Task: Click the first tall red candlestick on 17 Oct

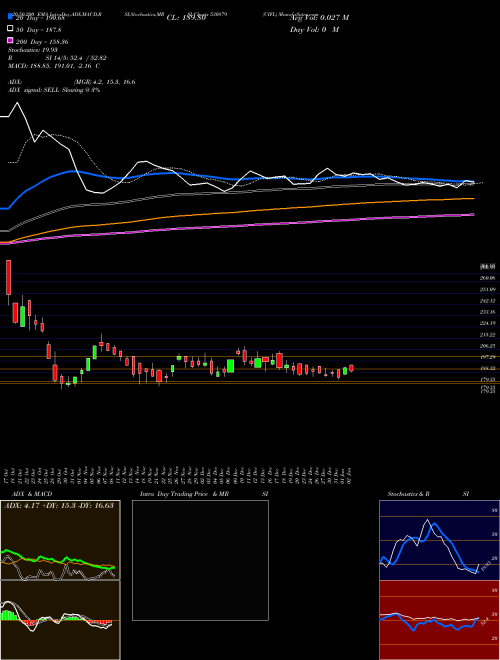Action: pyautogui.click(x=8, y=277)
